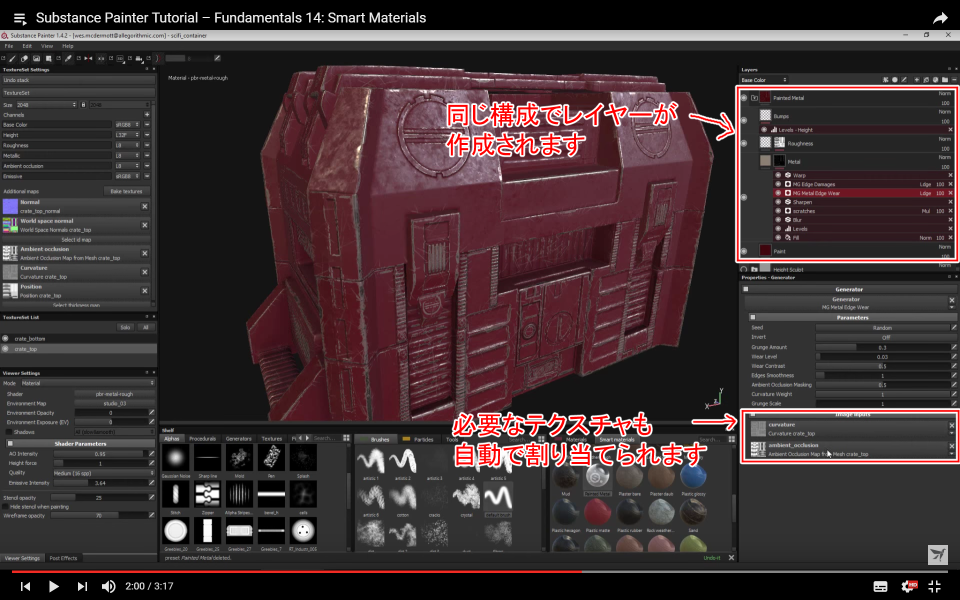Open the 3D view mode icon
The width and height of the screenshot is (960, 600).
coord(121,58)
